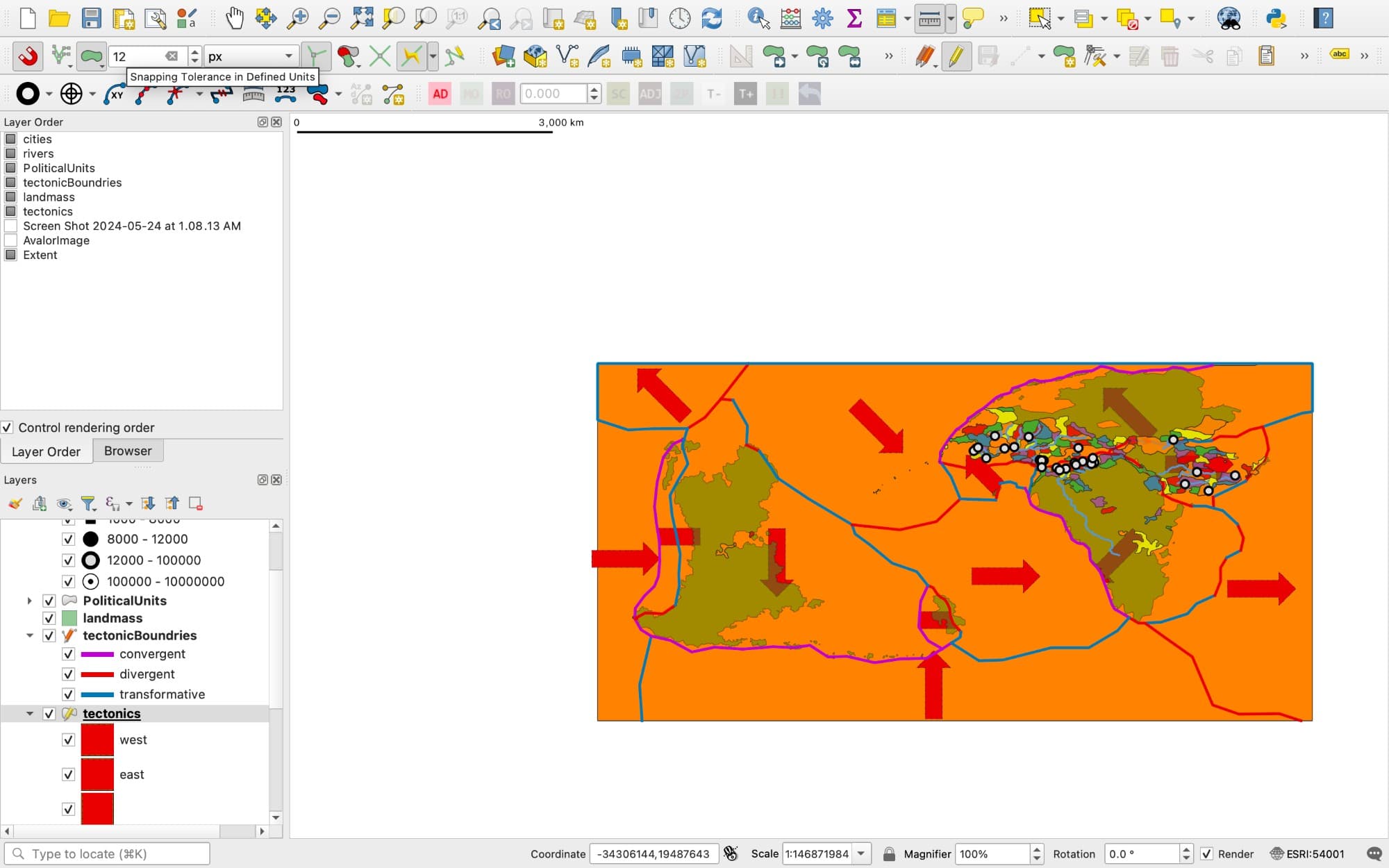Open the Python Console icon
Screen dimensions: 1389x868
pyautogui.click(x=1276, y=19)
